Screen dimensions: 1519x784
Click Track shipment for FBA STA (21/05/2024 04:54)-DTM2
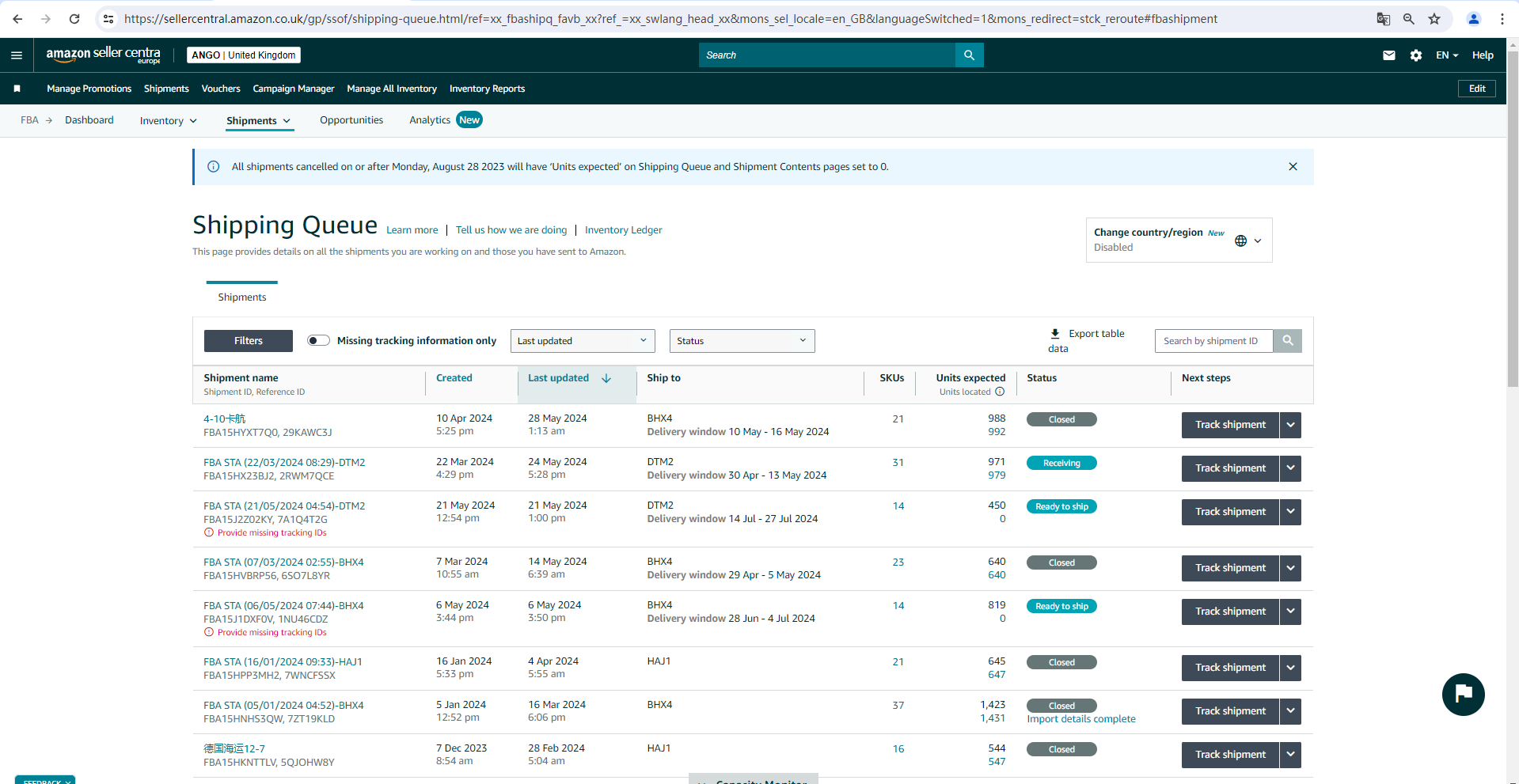click(1230, 512)
